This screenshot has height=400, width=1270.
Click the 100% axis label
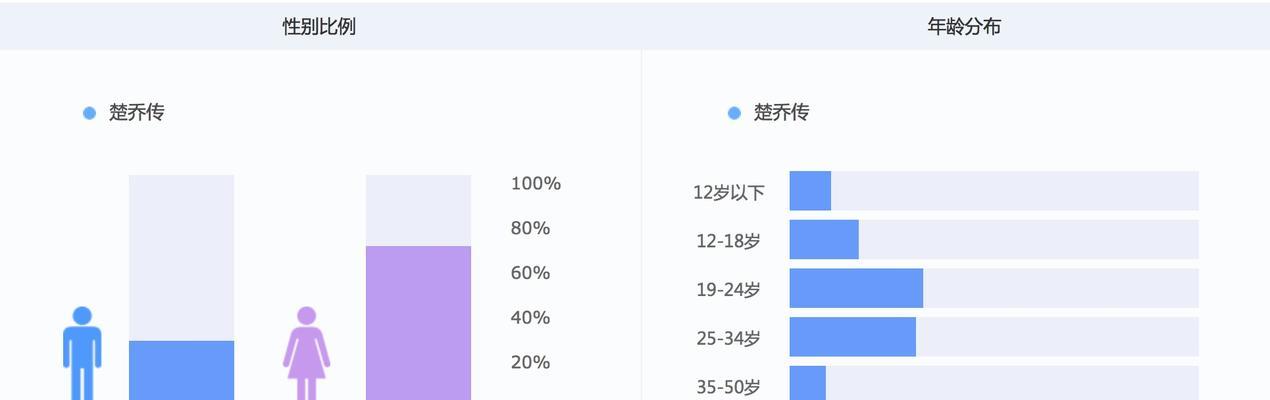click(536, 184)
